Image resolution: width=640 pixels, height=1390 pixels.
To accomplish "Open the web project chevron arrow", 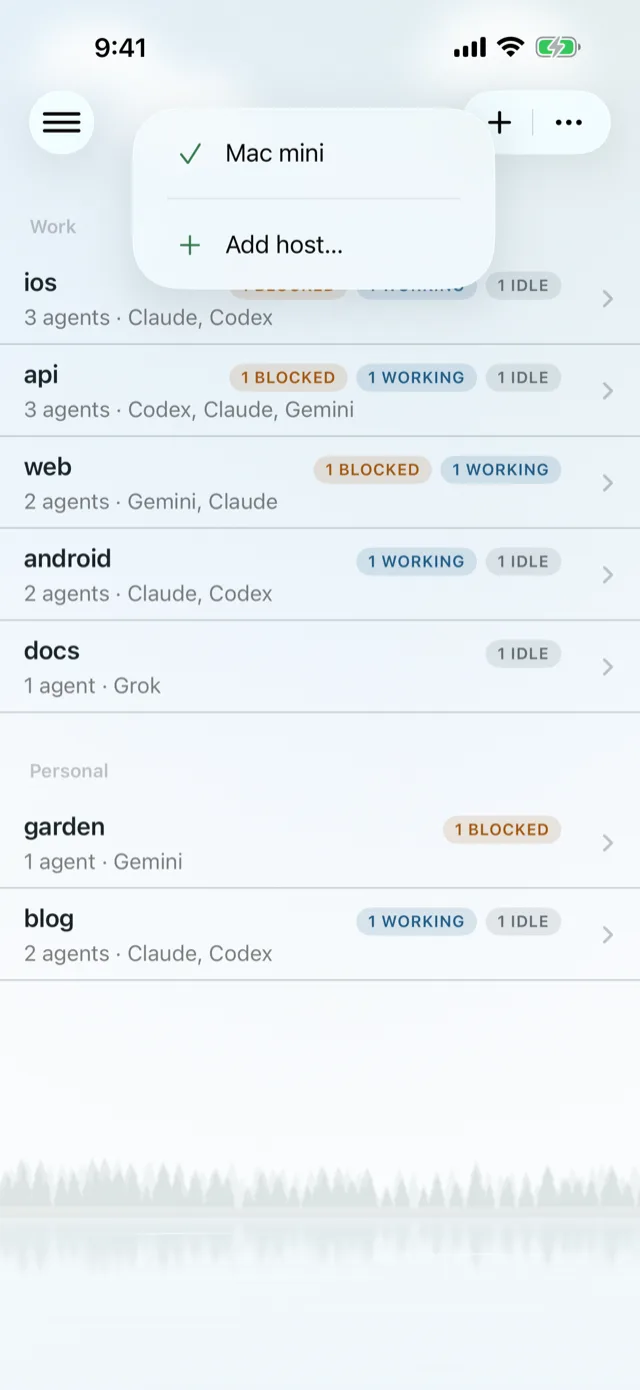I will [607, 483].
